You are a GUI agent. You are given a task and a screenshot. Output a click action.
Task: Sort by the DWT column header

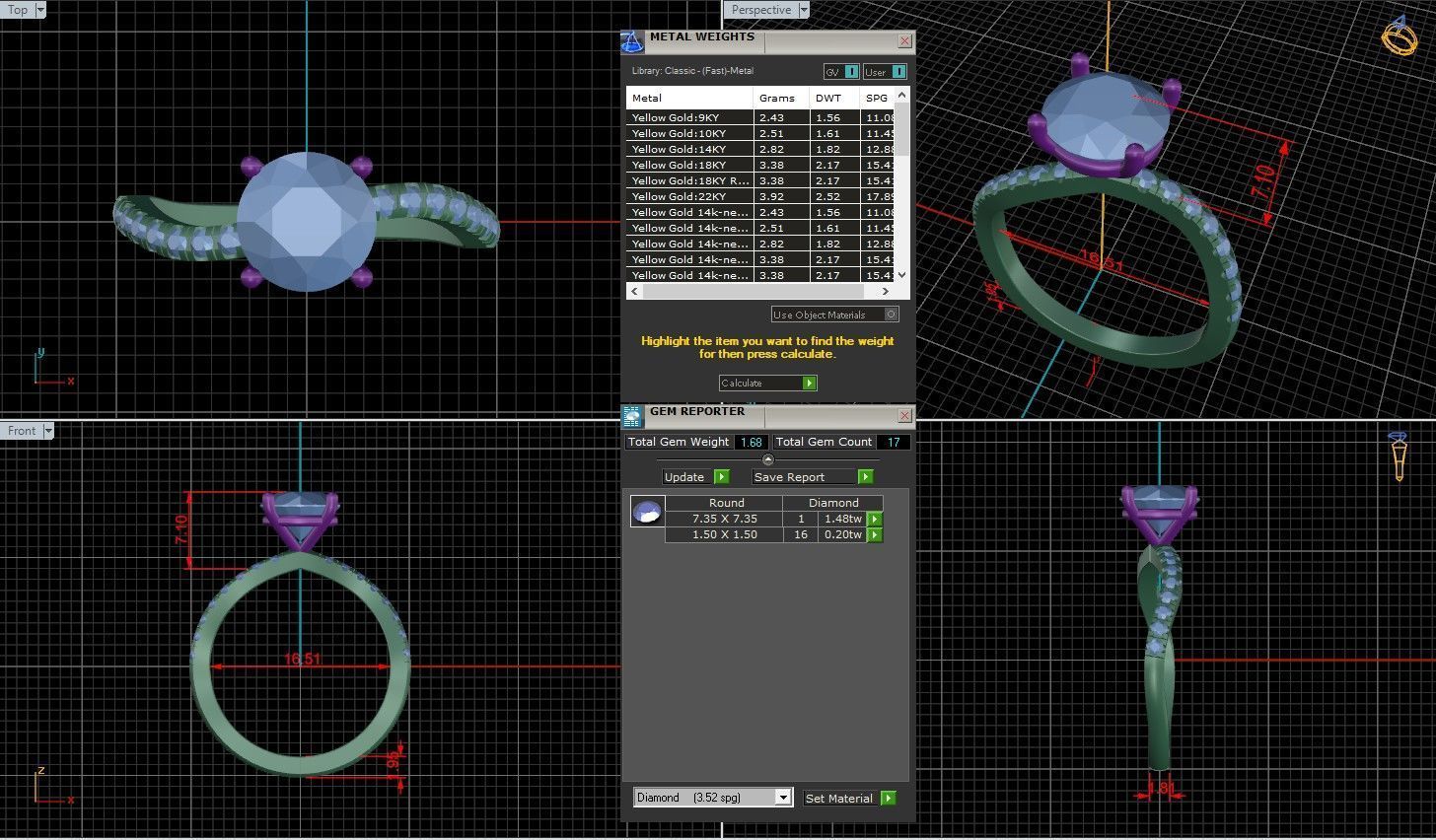coord(834,98)
